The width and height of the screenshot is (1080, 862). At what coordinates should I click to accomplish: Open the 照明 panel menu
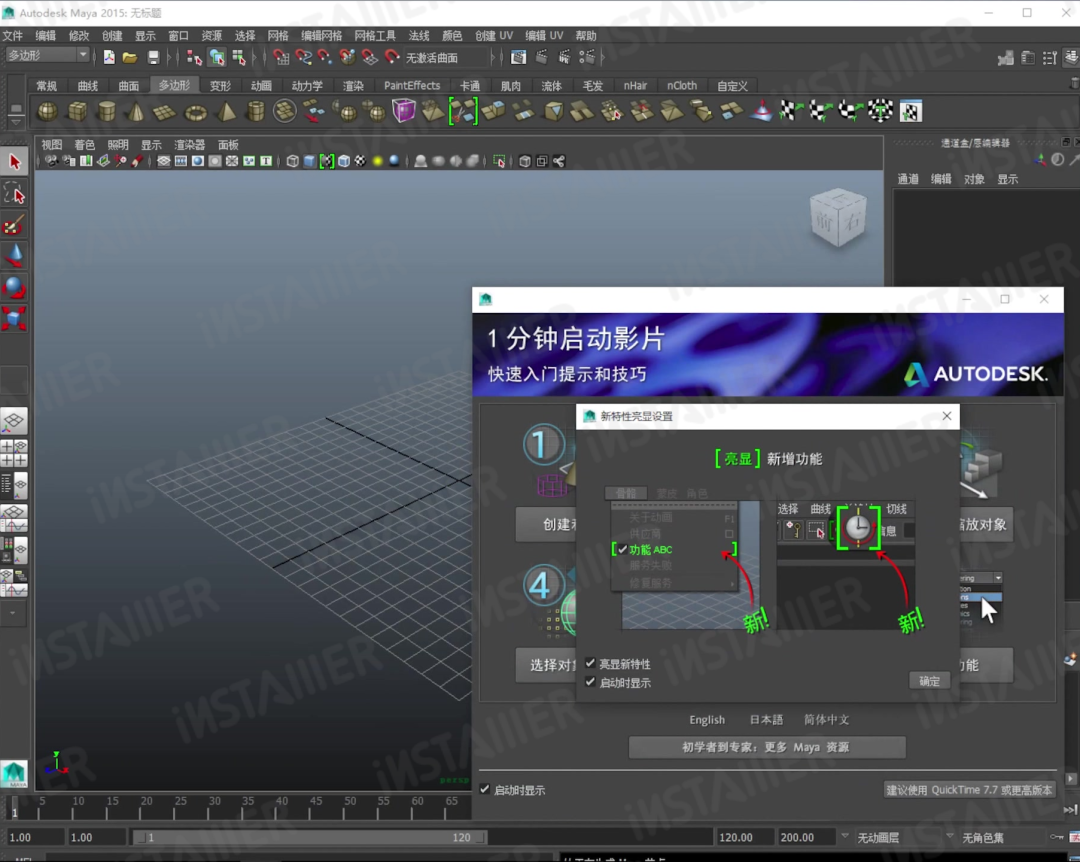pos(118,145)
